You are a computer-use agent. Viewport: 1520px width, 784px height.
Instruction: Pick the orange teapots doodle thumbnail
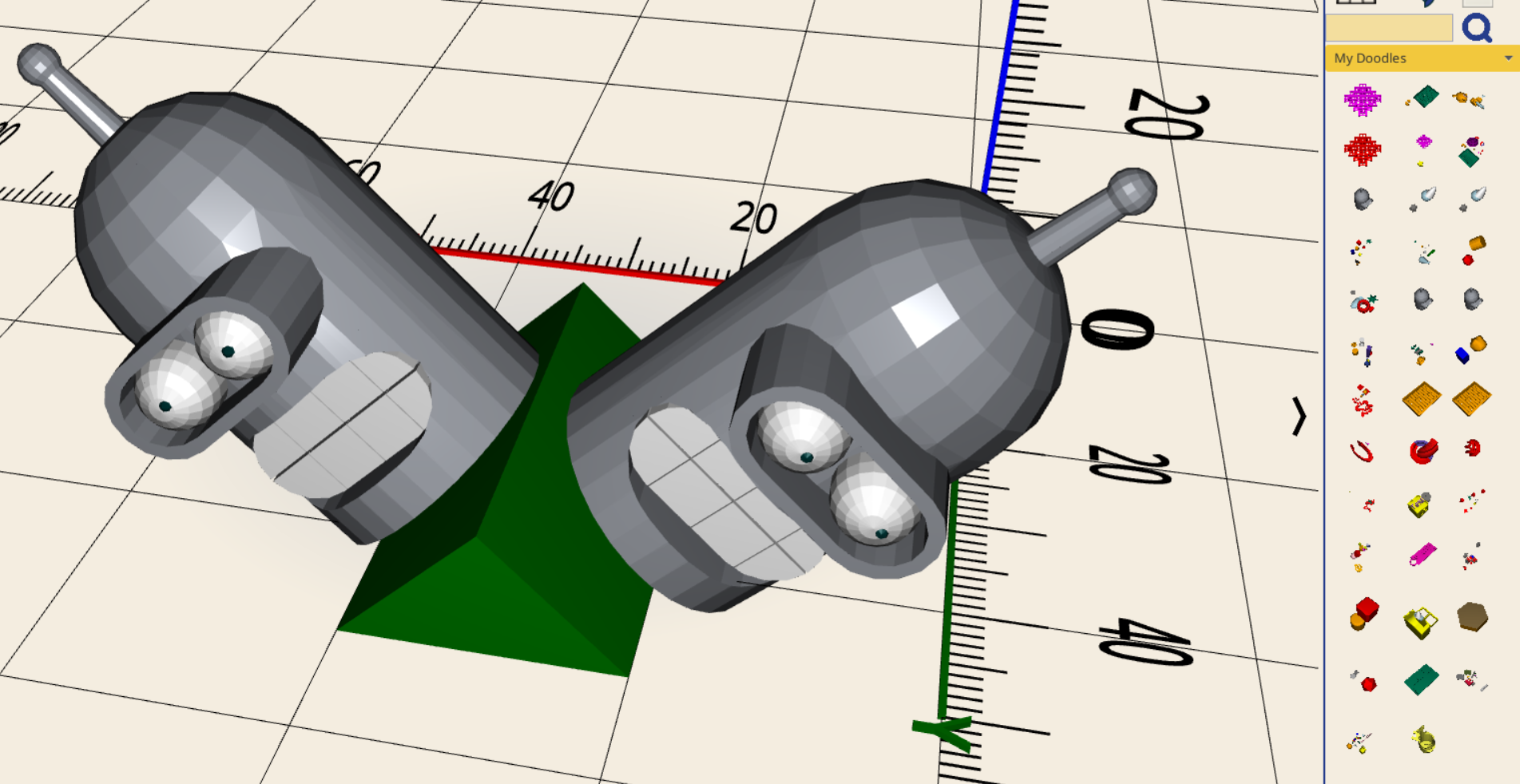(x=1470, y=99)
